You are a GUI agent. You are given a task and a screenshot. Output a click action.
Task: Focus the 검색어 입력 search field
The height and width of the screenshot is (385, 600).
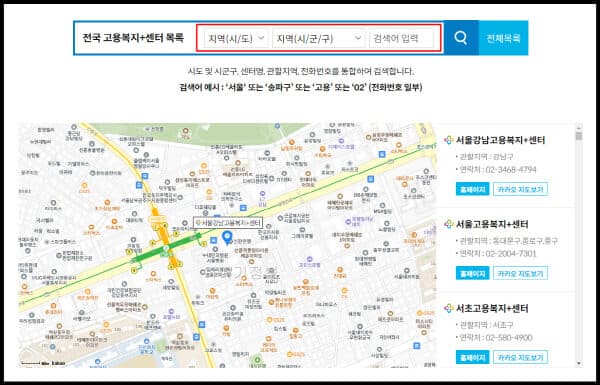coord(401,38)
